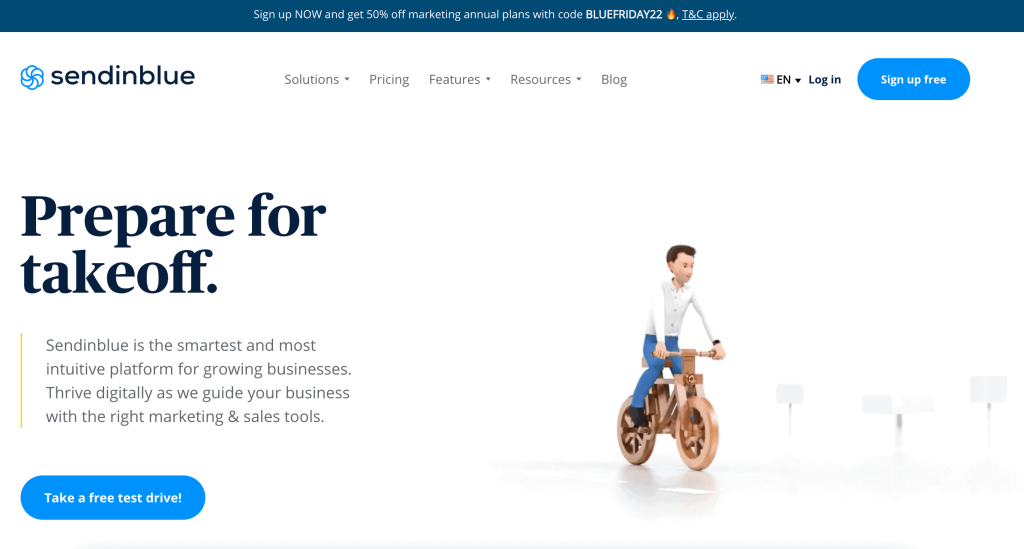
Task: Click the Sign up free button
Action: 914,79
